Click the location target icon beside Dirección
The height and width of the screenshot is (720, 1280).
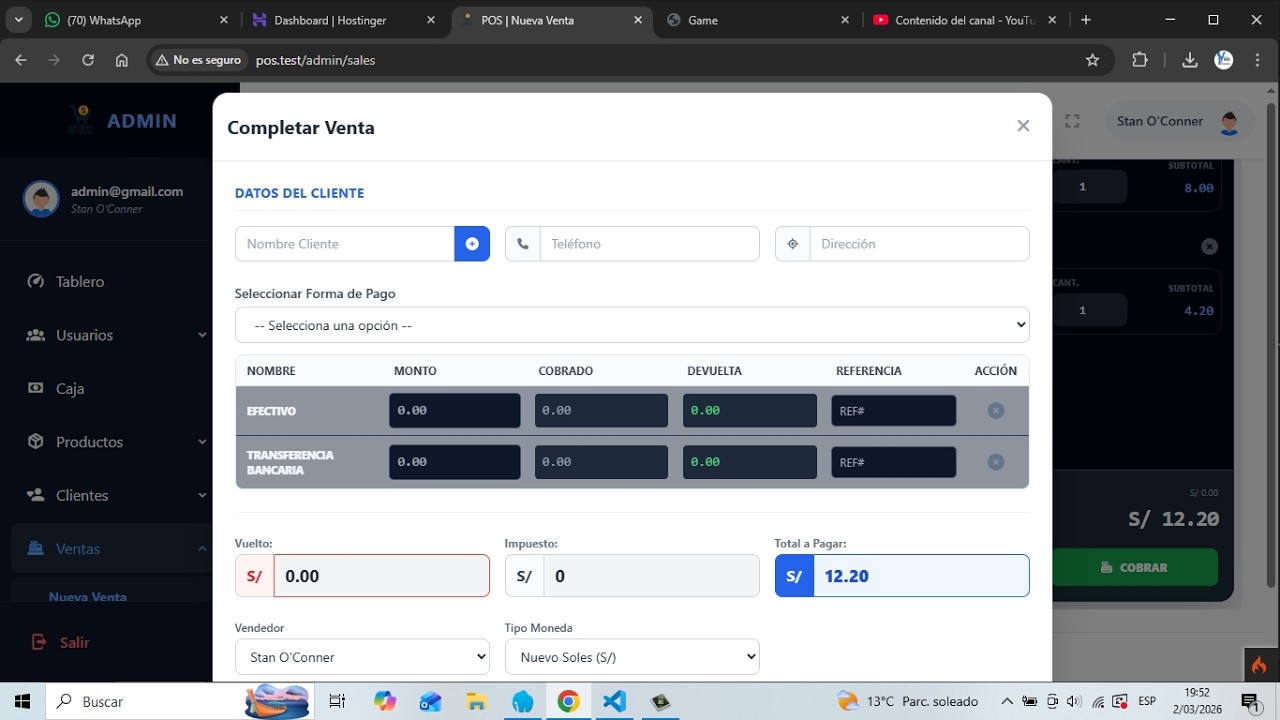pos(792,244)
